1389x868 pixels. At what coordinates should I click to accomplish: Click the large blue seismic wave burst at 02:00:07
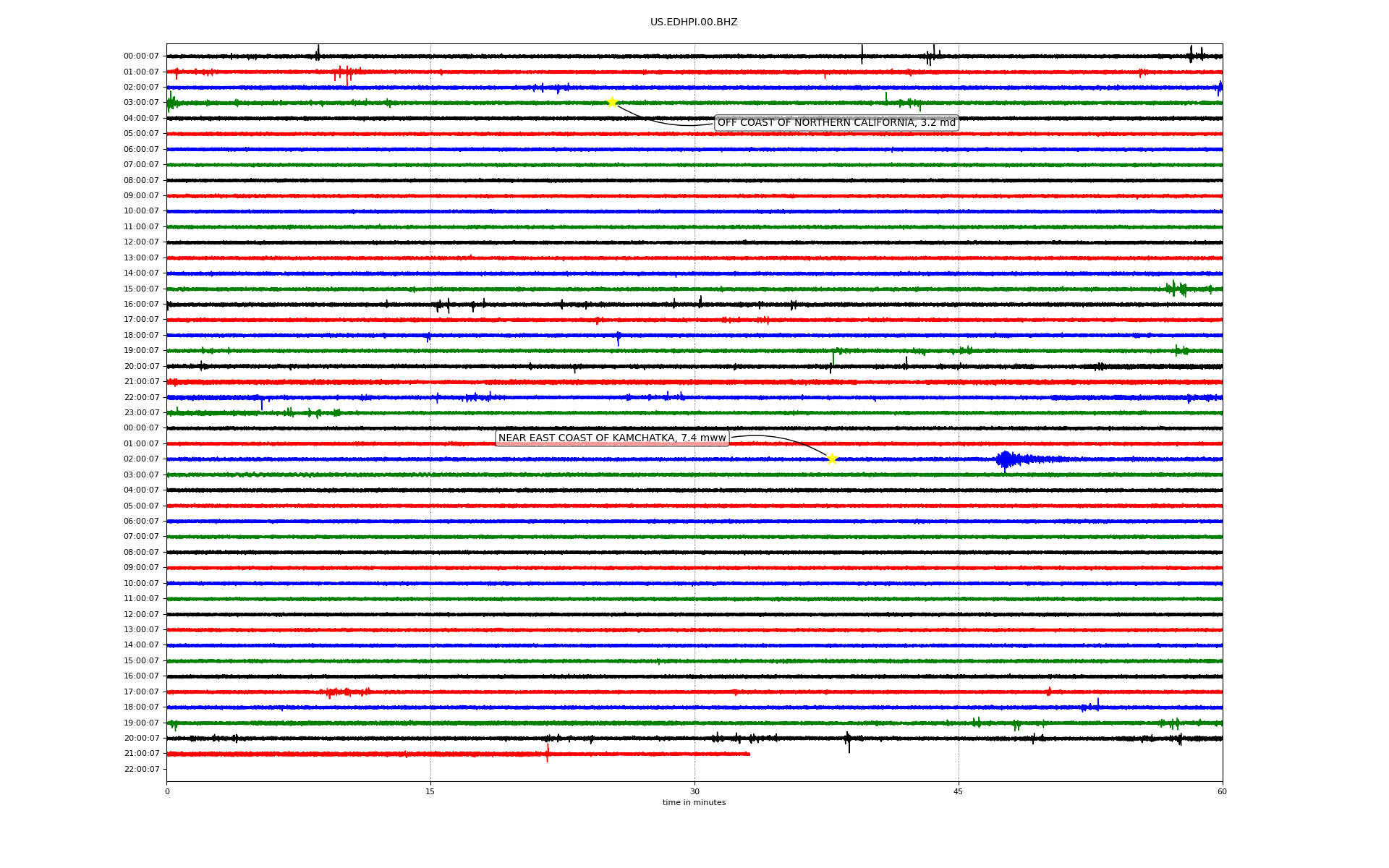tap(1006, 459)
